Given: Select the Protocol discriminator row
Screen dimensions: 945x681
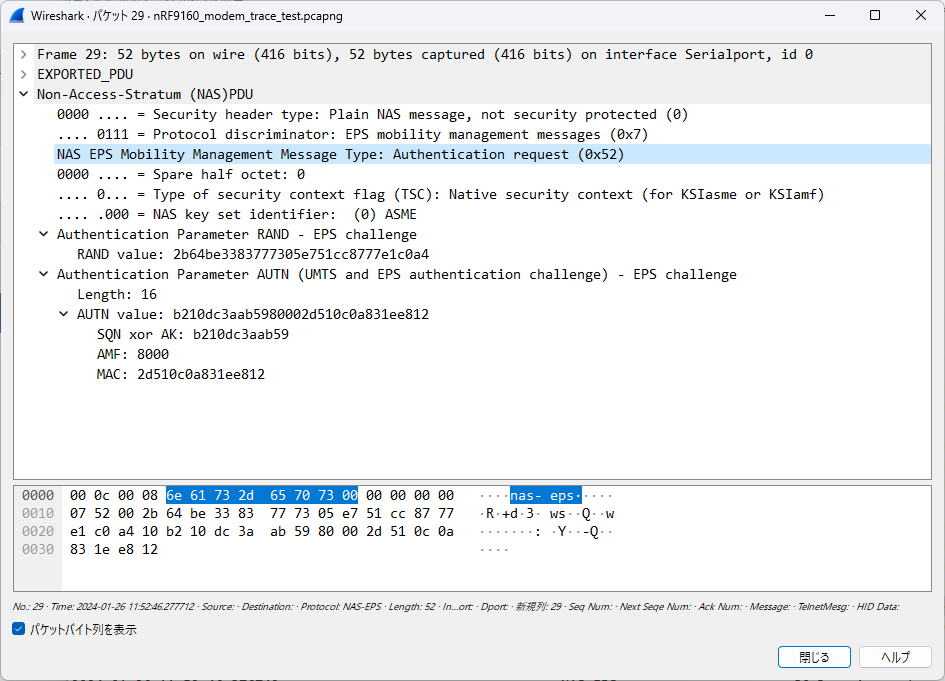Looking at the screenshot, I should [x=353, y=134].
